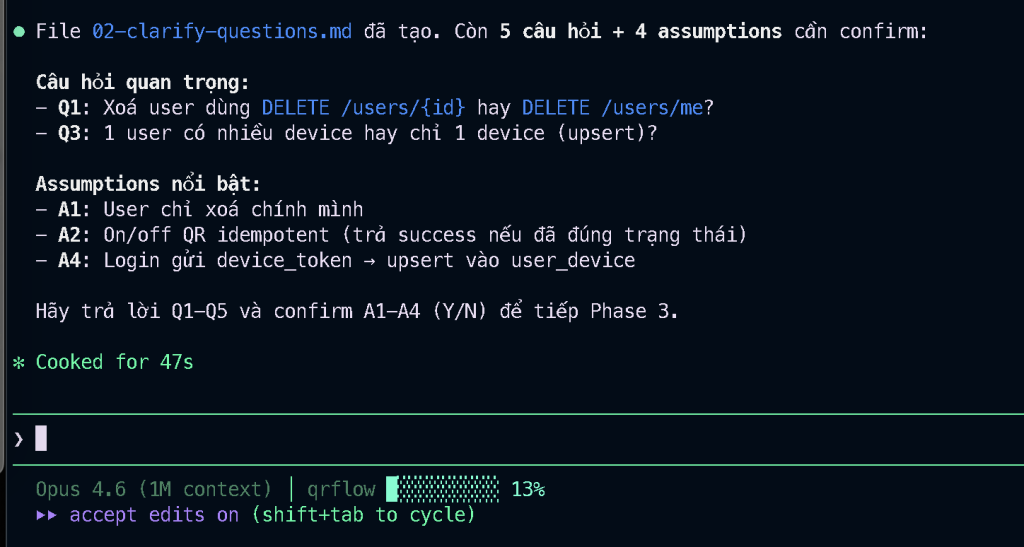Click the context usage progress bar
This screenshot has width=1024, height=547.
442,489
